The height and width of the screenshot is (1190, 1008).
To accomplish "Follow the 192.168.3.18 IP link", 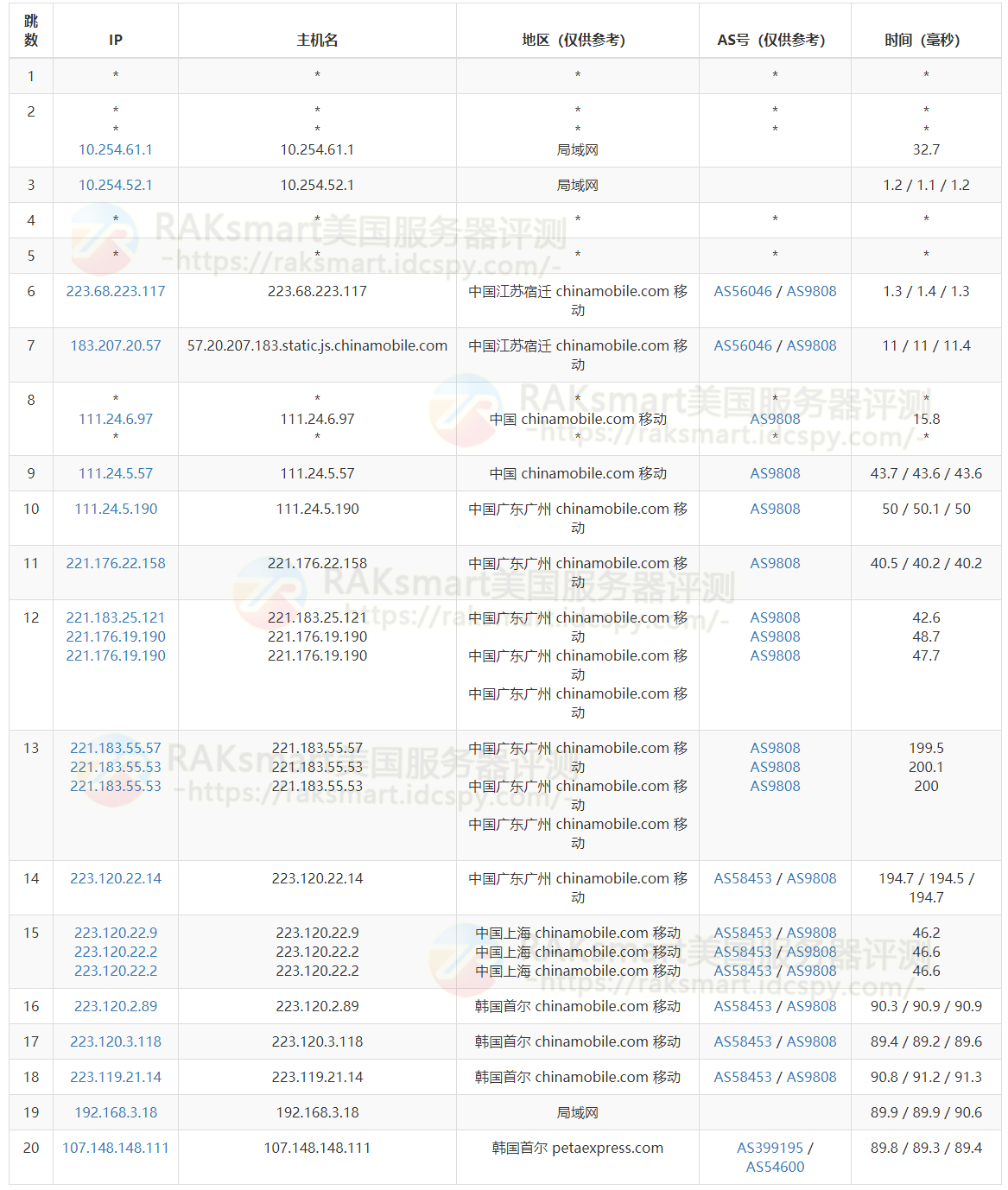I will tap(116, 1112).
